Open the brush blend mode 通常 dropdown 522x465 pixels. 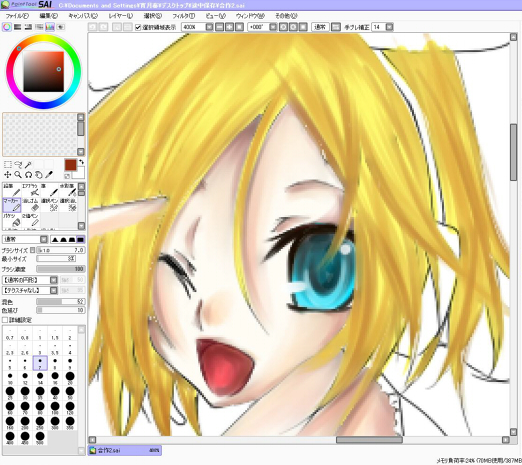tap(44, 239)
